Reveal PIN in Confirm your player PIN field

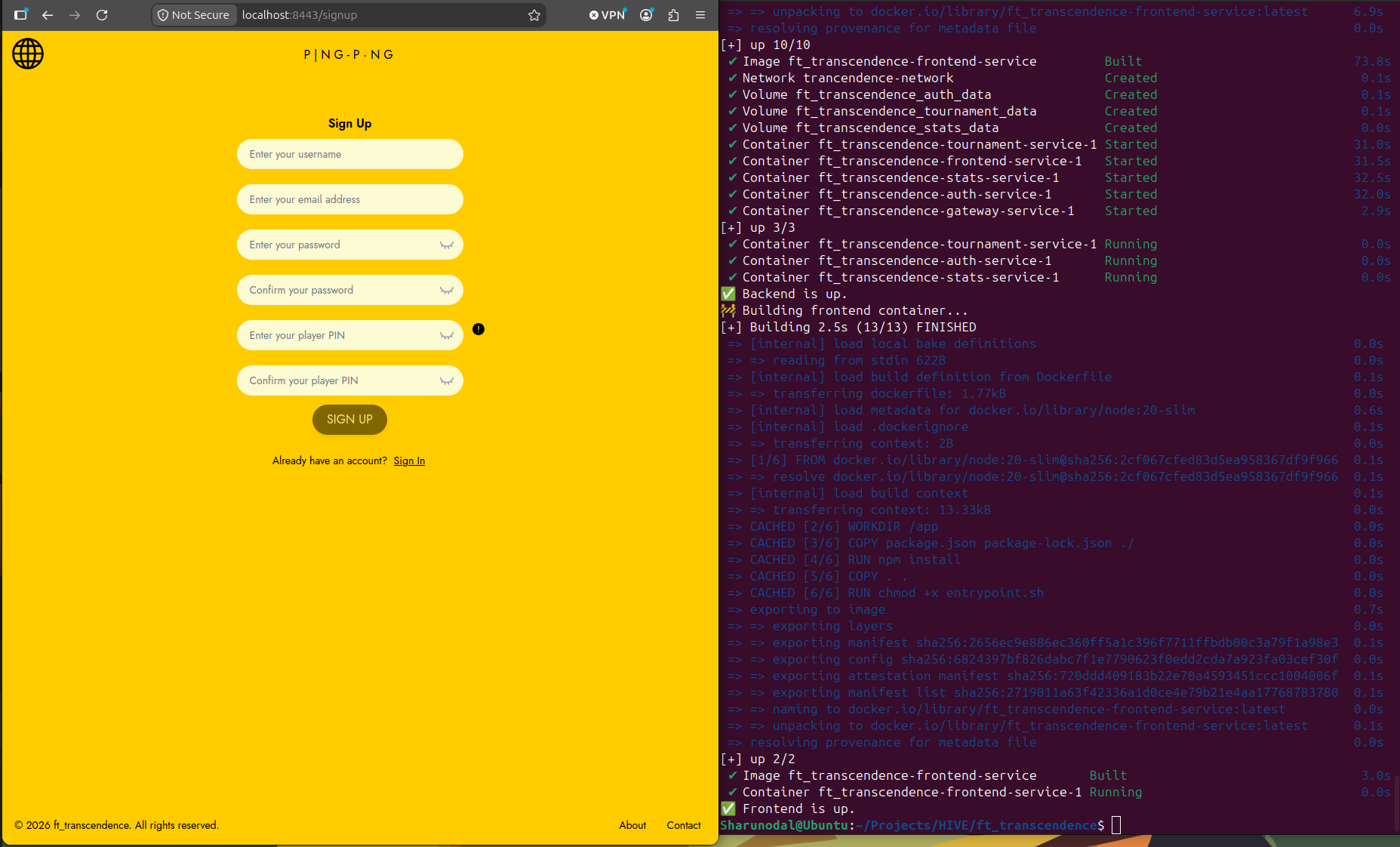click(447, 381)
